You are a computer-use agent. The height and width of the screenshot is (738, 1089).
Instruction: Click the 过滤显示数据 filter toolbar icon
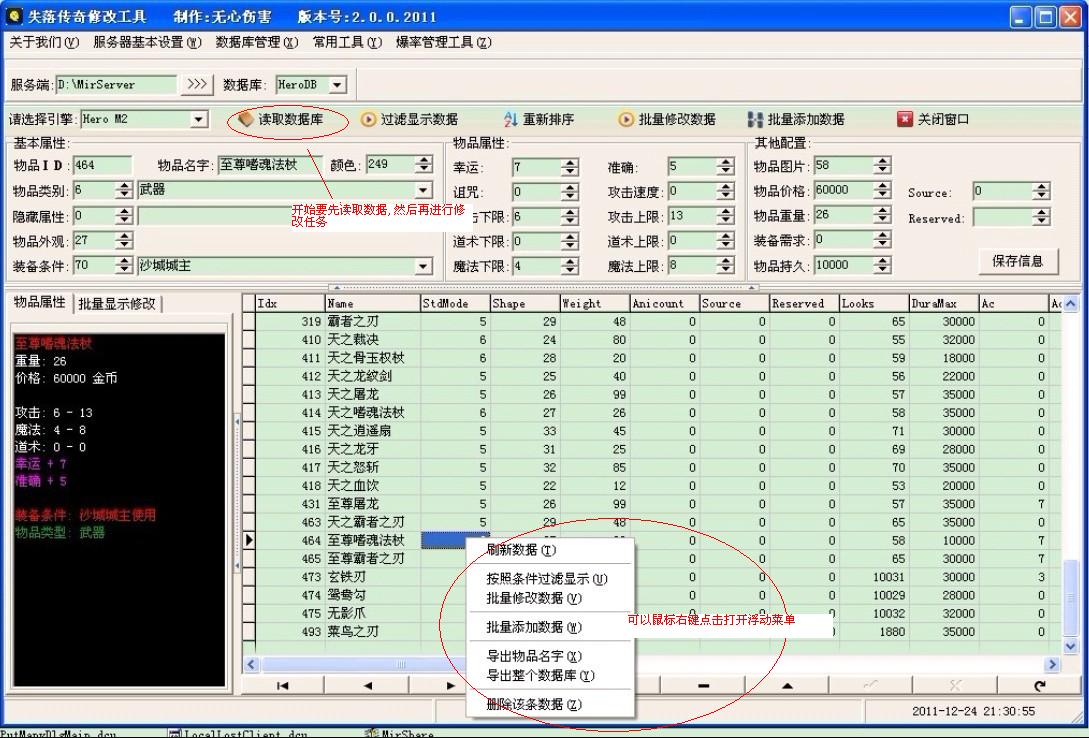[368, 119]
